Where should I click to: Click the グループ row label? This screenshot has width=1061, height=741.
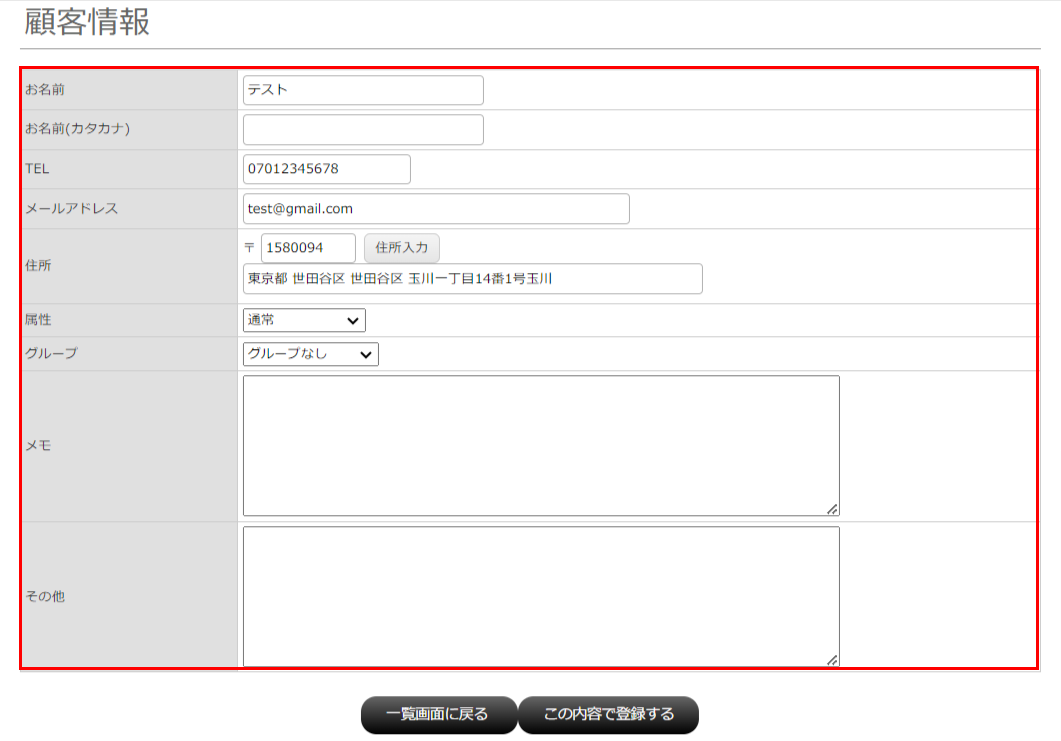[x=51, y=354]
